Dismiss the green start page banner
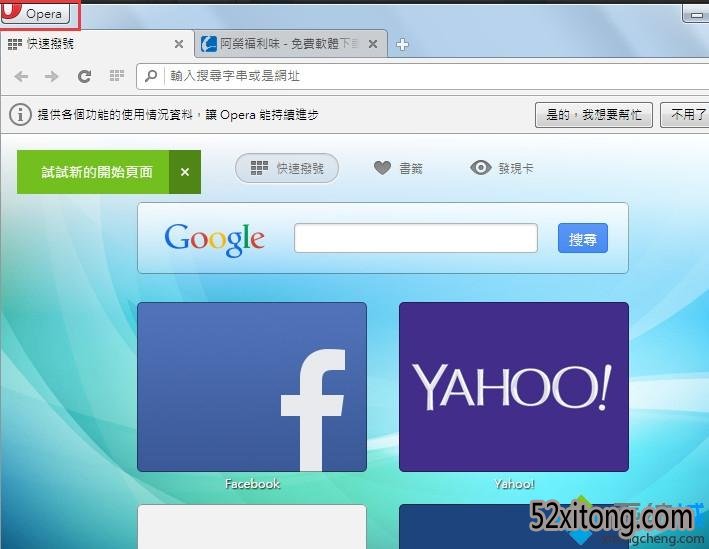Image resolution: width=709 pixels, height=549 pixels. (185, 172)
